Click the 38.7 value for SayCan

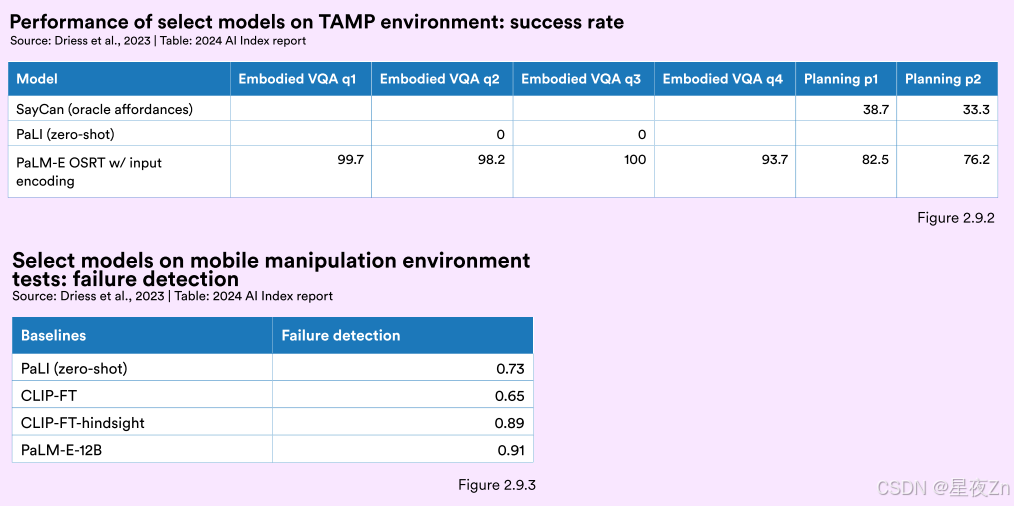click(x=876, y=110)
